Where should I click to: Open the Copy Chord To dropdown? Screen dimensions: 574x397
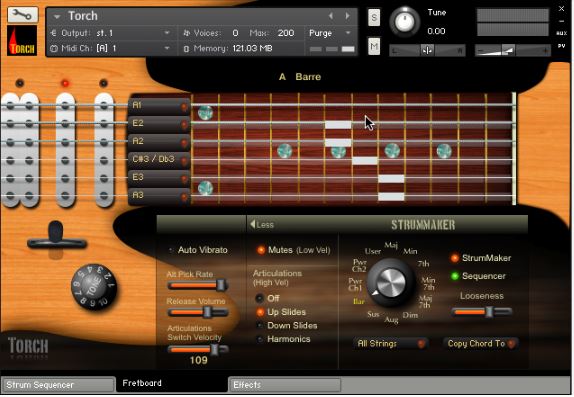[481, 344]
